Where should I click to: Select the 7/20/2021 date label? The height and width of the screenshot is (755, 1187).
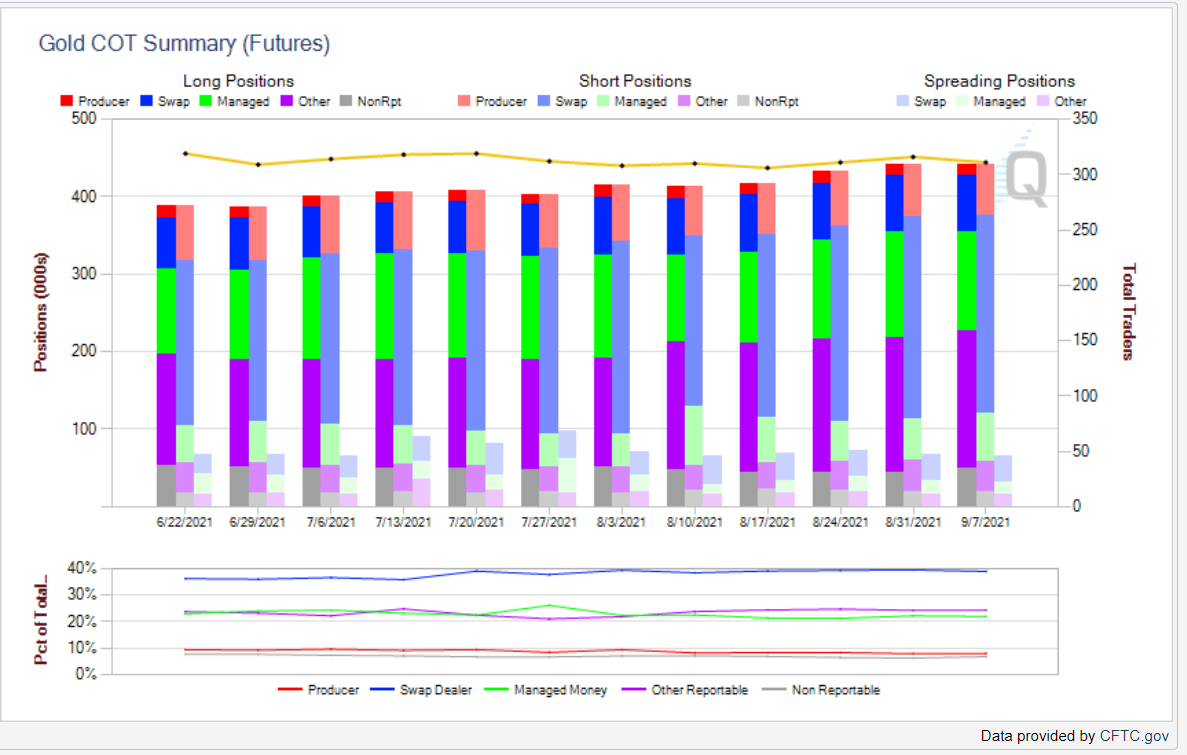click(x=476, y=522)
